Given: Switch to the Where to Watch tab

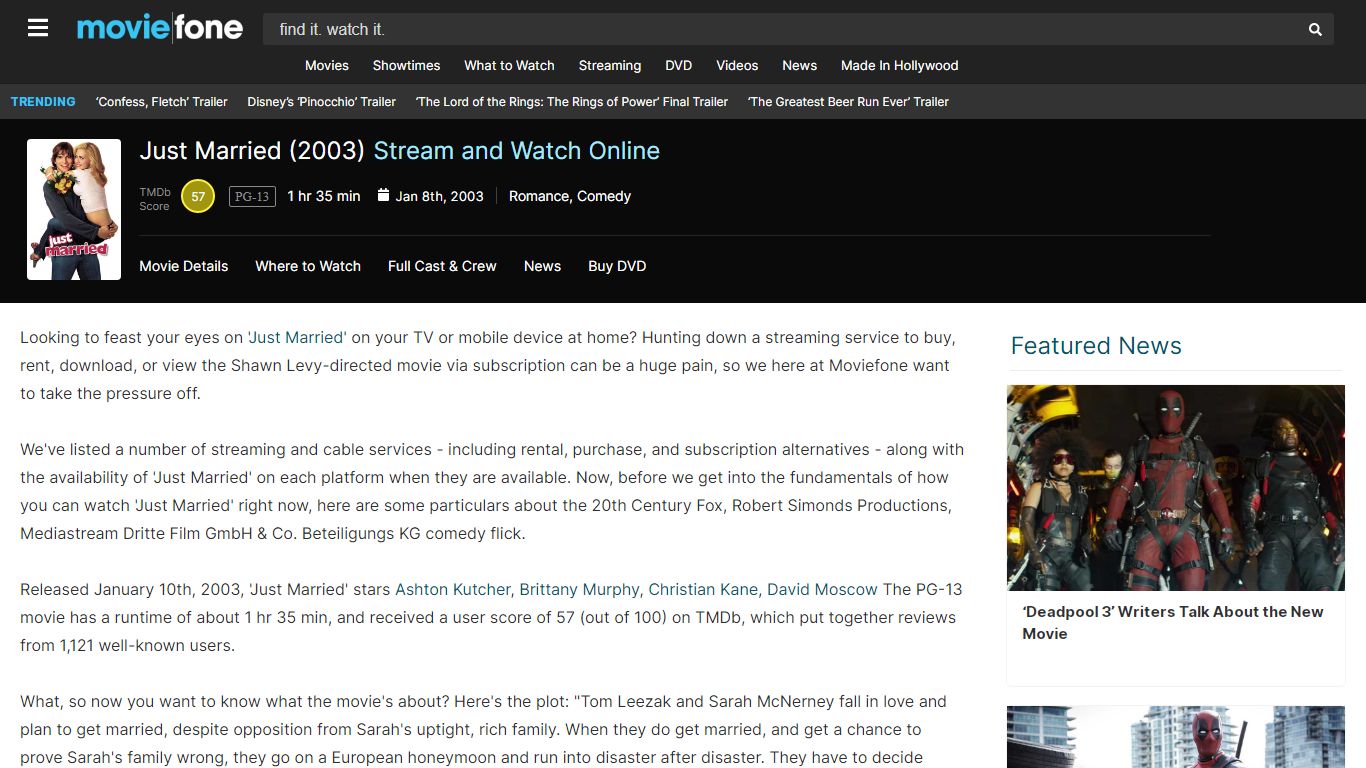Looking at the screenshot, I should 308,266.
